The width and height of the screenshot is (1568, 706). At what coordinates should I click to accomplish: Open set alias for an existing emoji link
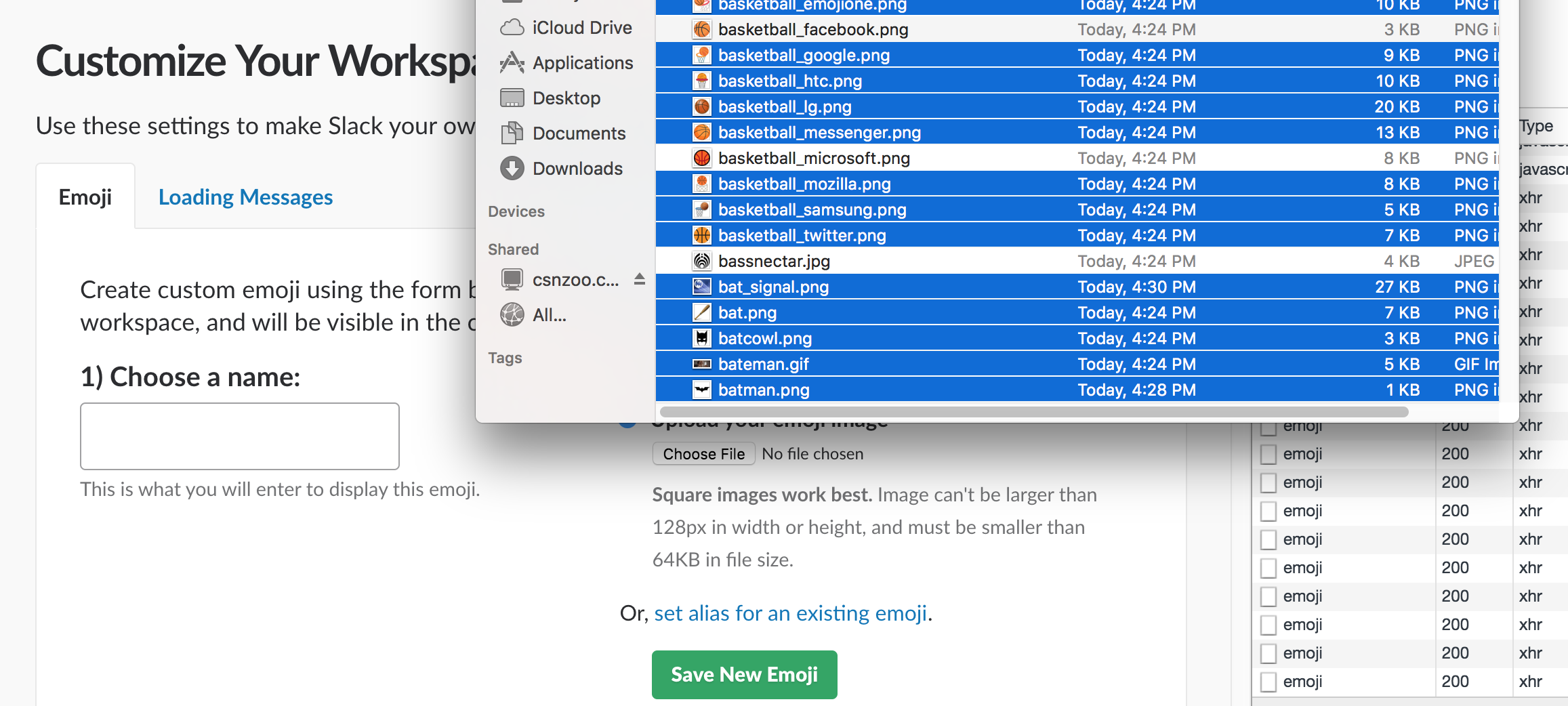(790, 613)
